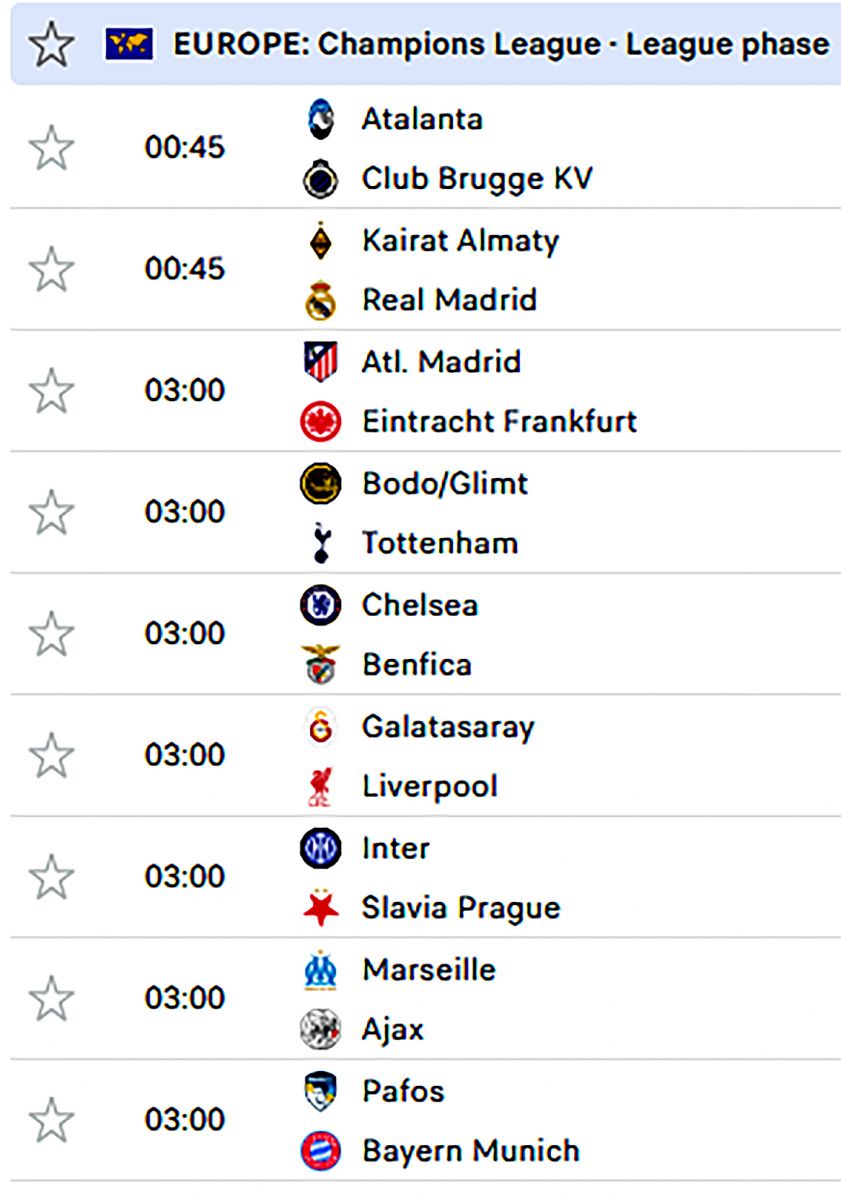The width and height of the screenshot is (841, 1200).
Task: Click the Liverpool club crest
Action: pyautogui.click(x=321, y=787)
